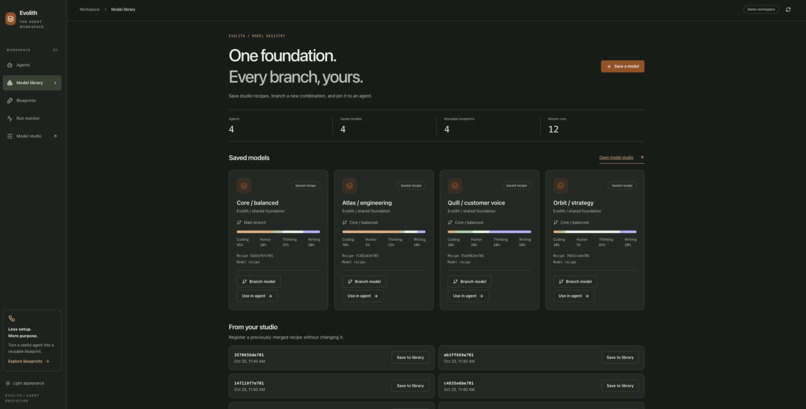This screenshot has height=409, width=806.
Task: Click the parent branch icon on Atlas / engineering card
Action: click(x=344, y=222)
